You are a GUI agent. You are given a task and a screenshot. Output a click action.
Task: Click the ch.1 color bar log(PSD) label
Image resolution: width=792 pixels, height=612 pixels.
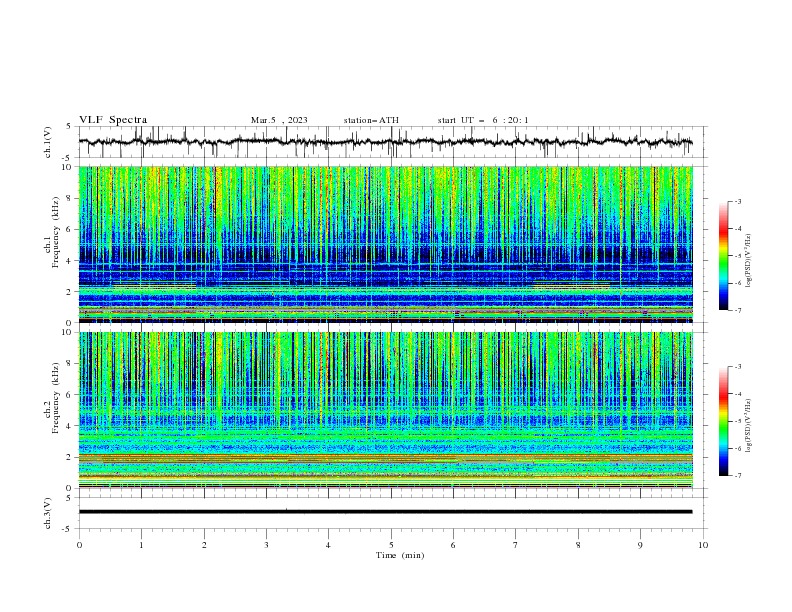pos(749,261)
